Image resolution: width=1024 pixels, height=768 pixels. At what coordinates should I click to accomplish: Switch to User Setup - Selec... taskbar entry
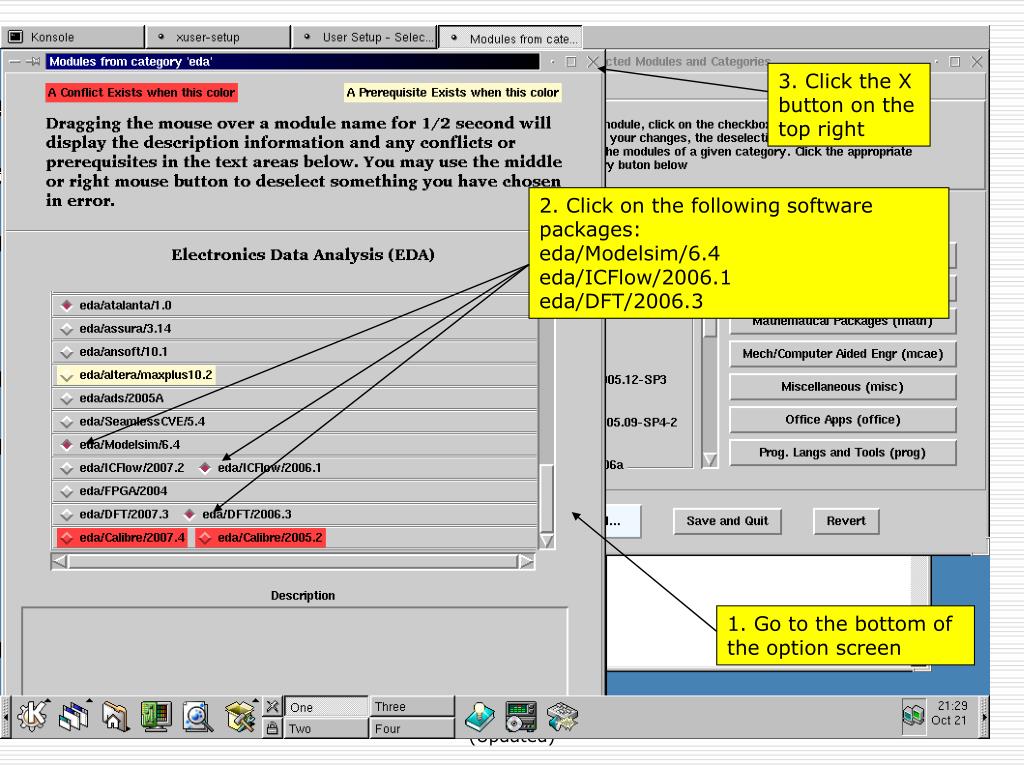[364, 37]
